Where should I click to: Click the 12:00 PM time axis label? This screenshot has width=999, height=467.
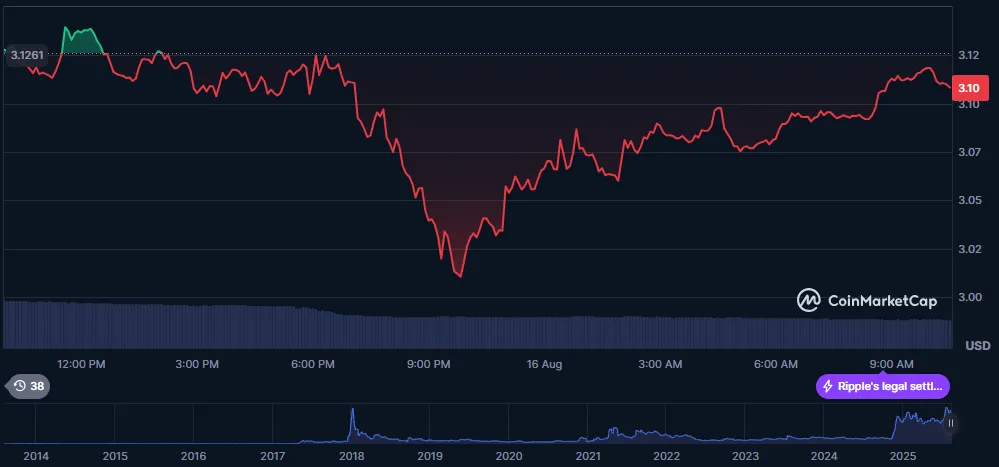(81, 364)
